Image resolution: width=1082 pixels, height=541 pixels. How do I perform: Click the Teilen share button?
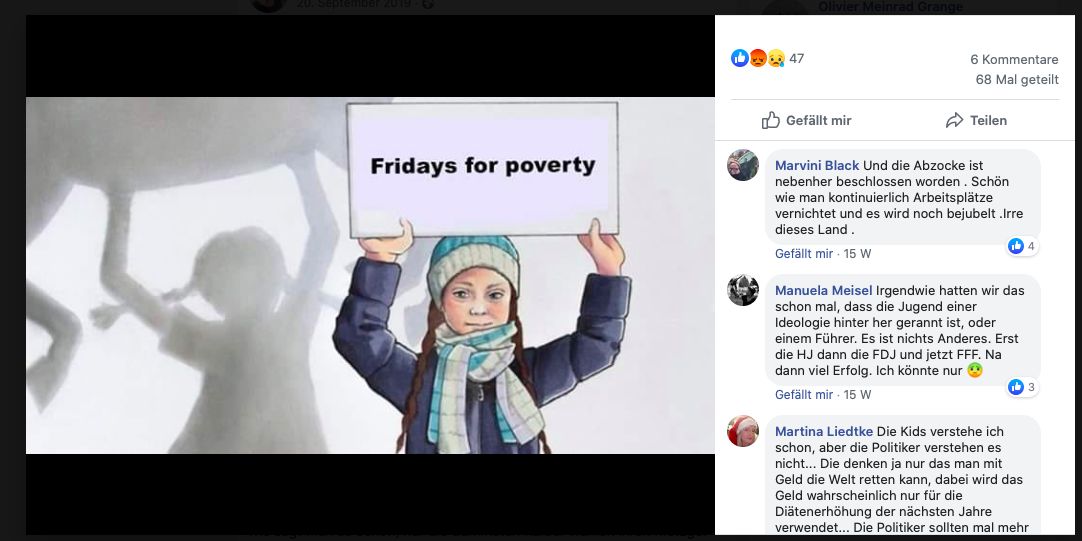pos(976,120)
